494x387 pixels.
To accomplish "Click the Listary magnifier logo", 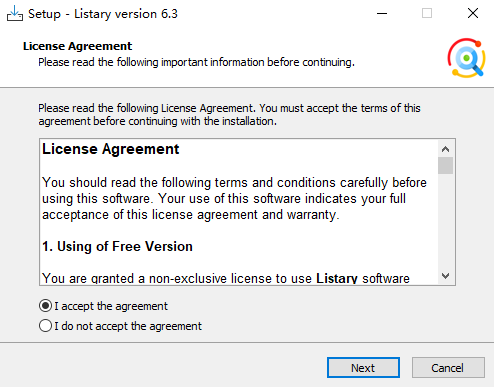I will click(x=466, y=58).
